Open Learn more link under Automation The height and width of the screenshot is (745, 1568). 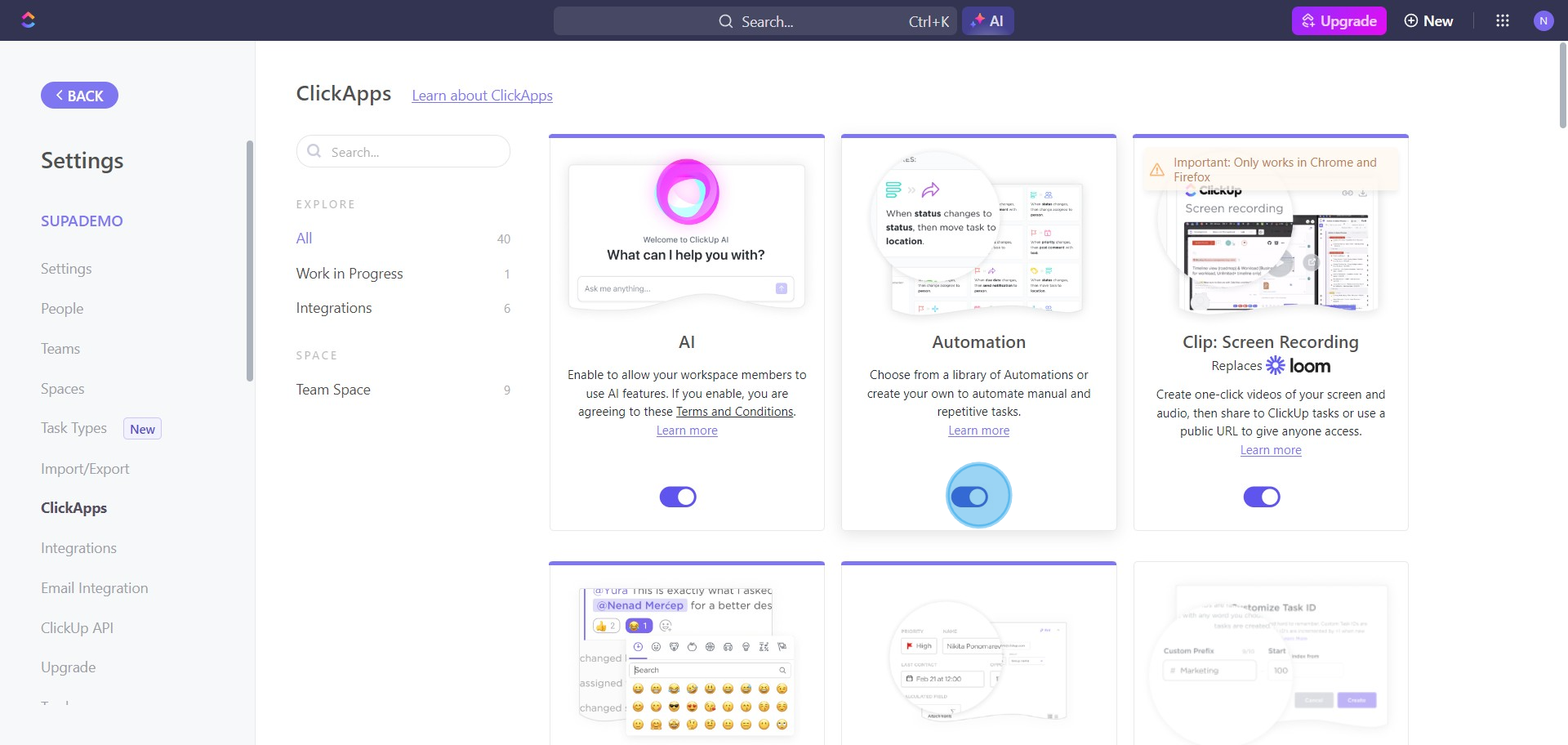[978, 430]
